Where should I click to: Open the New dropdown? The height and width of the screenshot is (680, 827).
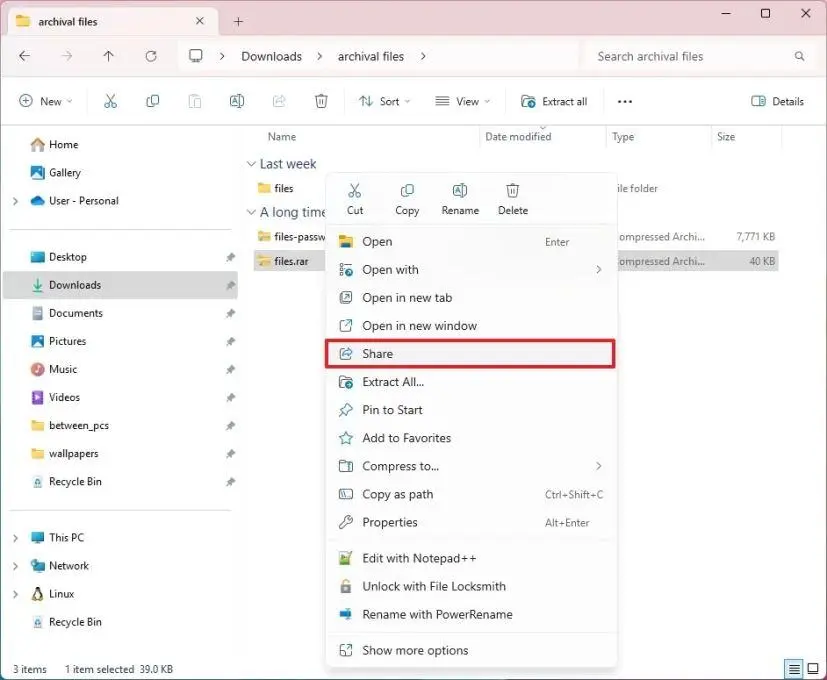(x=45, y=101)
